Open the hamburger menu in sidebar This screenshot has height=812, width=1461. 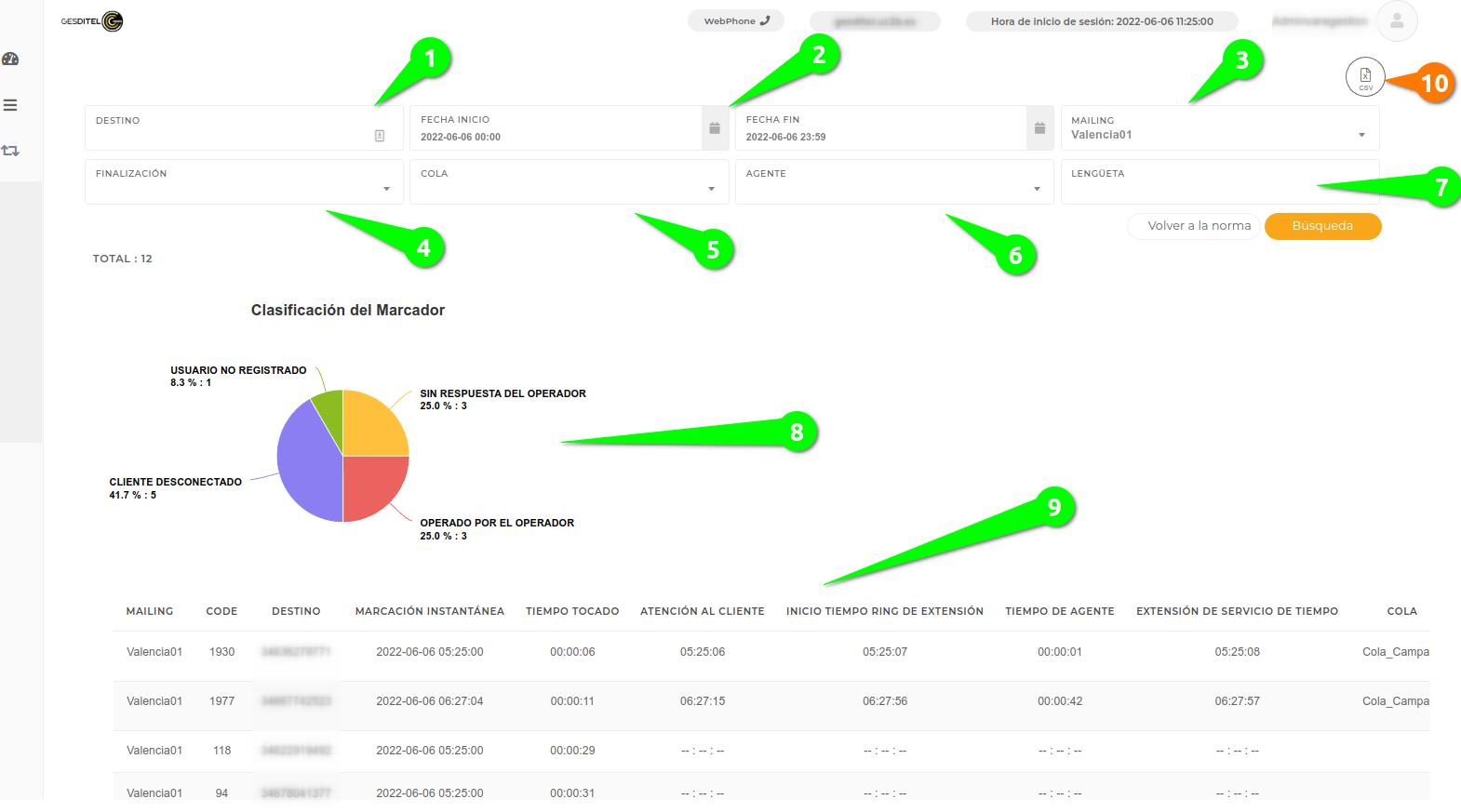[11, 105]
